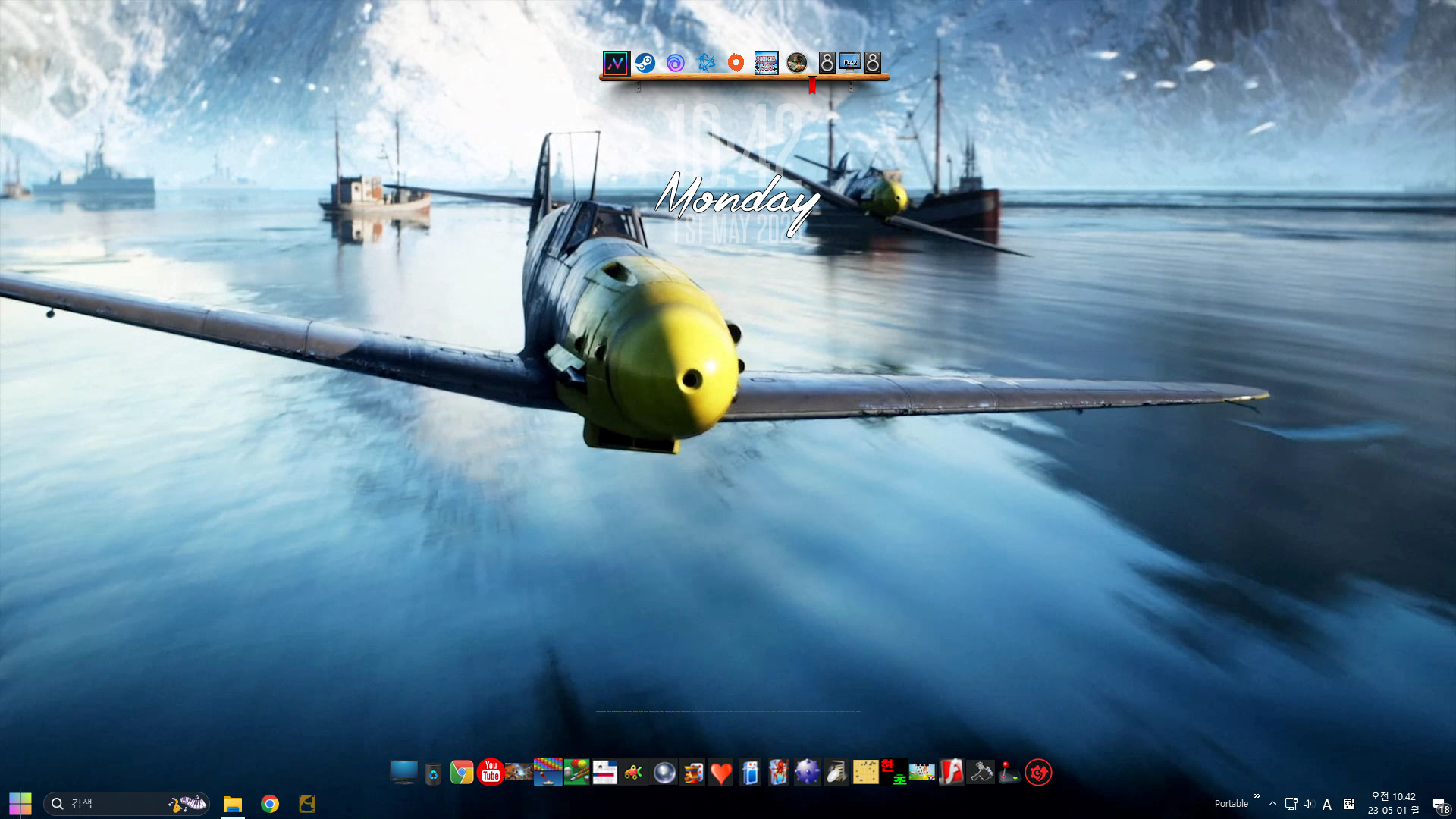Launch the joystick game controller icon
Image resolution: width=1456 pixels, height=819 pixels.
(x=1009, y=773)
